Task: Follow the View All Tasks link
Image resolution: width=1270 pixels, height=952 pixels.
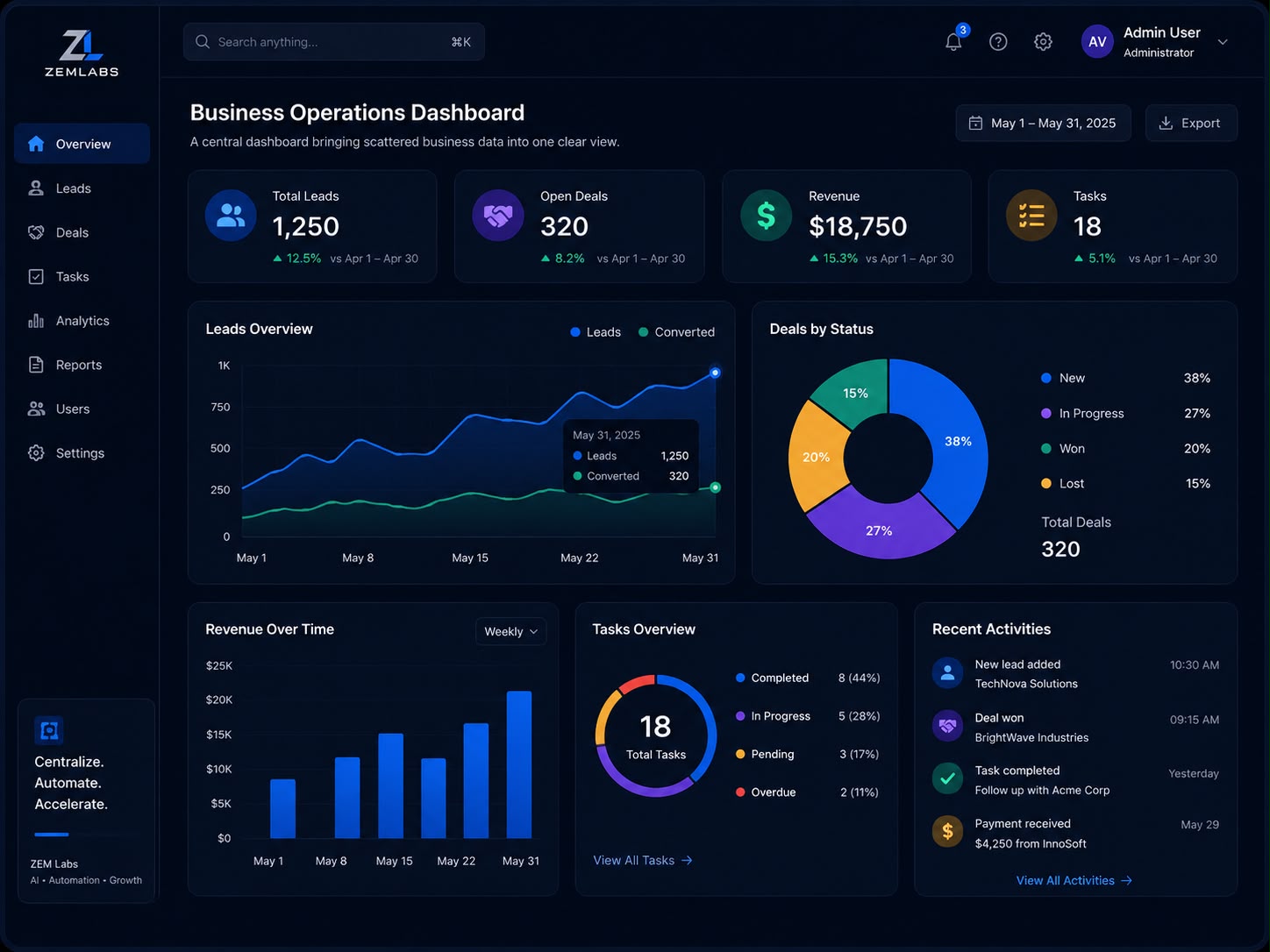Action: coord(643,861)
